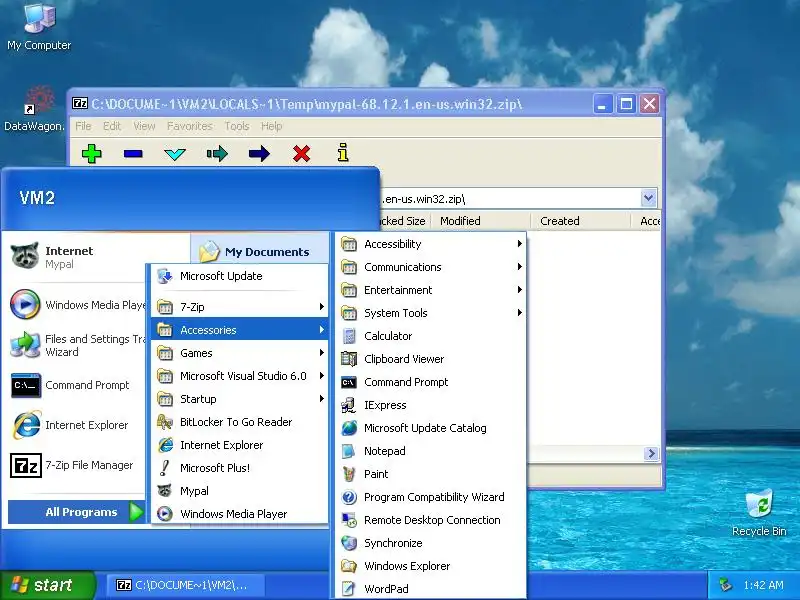
Task: Launch Windows Media Player from pinned list
Action: [77, 305]
